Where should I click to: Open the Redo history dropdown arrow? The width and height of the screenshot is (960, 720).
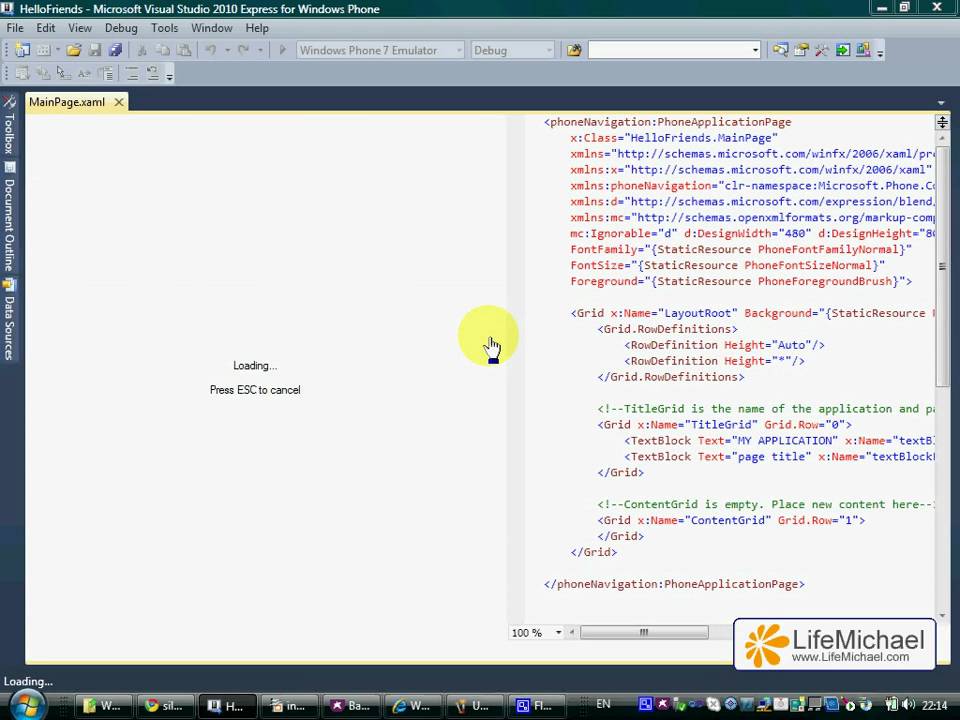(260, 50)
